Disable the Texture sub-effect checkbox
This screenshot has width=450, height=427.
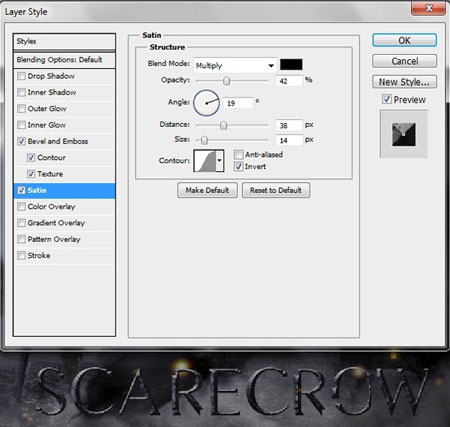31,174
